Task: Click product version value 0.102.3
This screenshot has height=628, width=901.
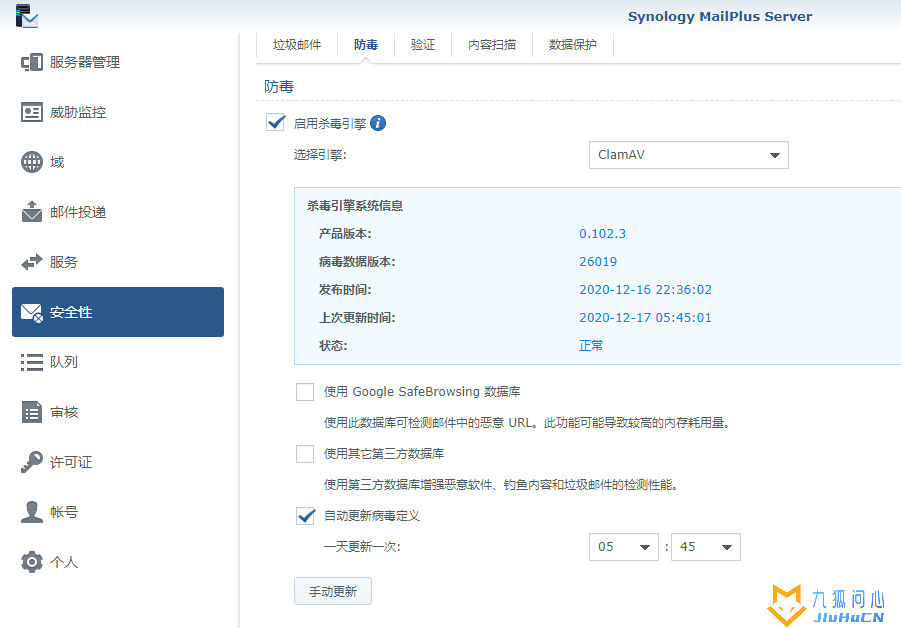Action: coord(602,234)
